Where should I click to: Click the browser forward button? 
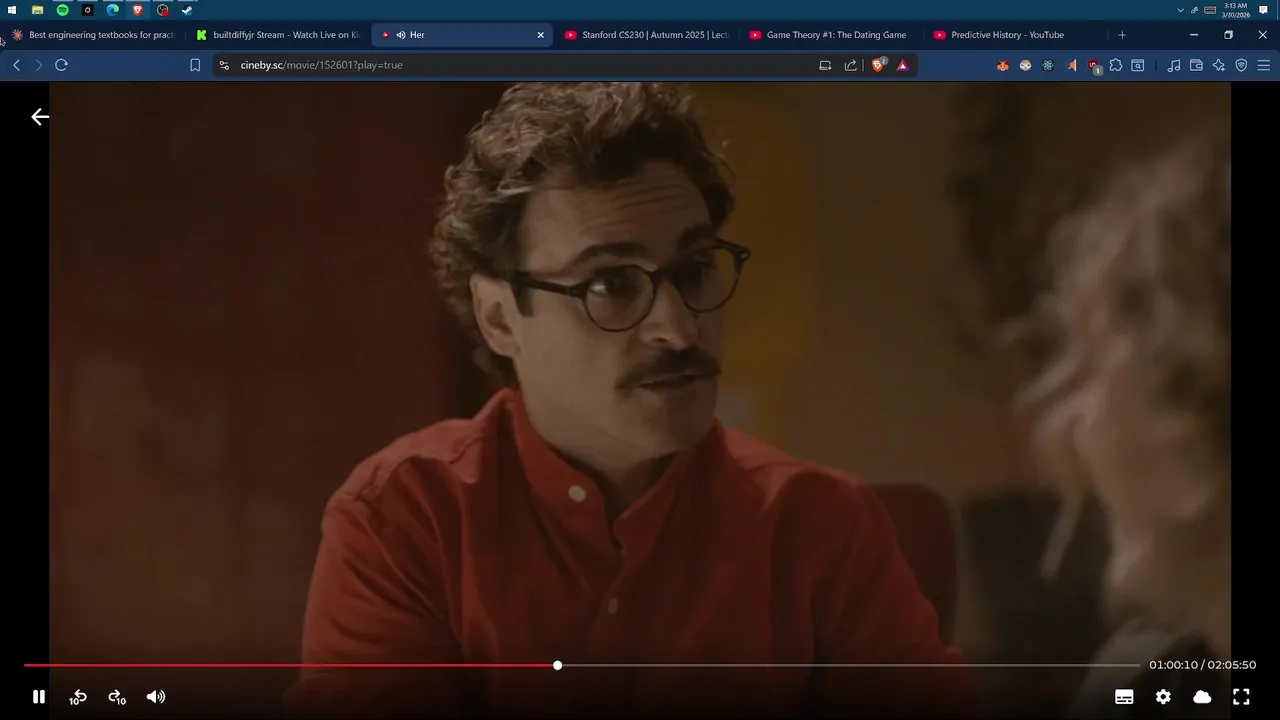(39, 65)
